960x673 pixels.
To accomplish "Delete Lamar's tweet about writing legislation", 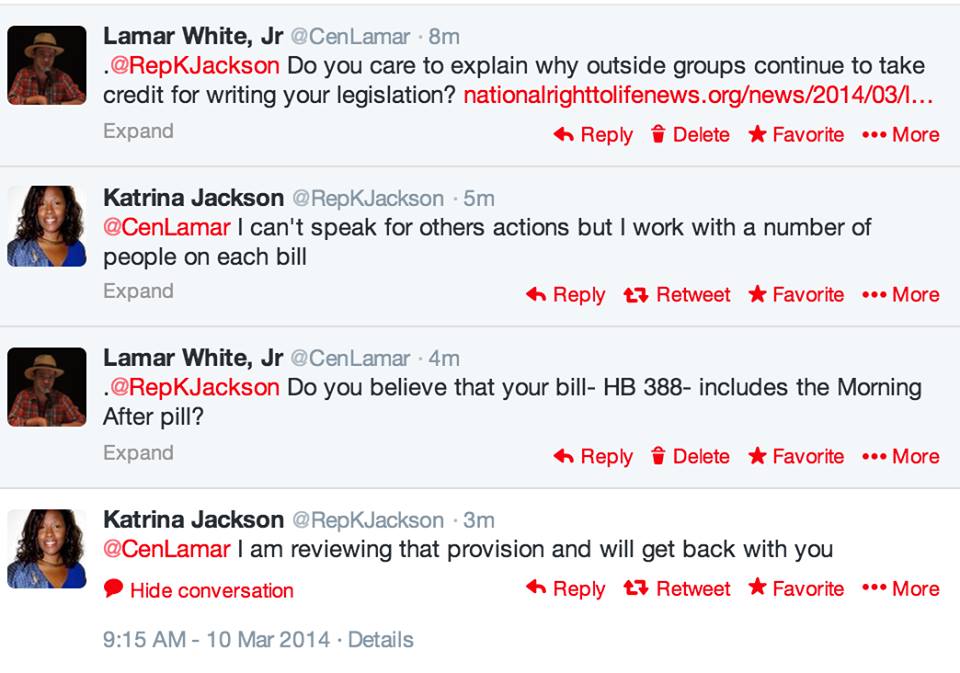I will (690, 135).
